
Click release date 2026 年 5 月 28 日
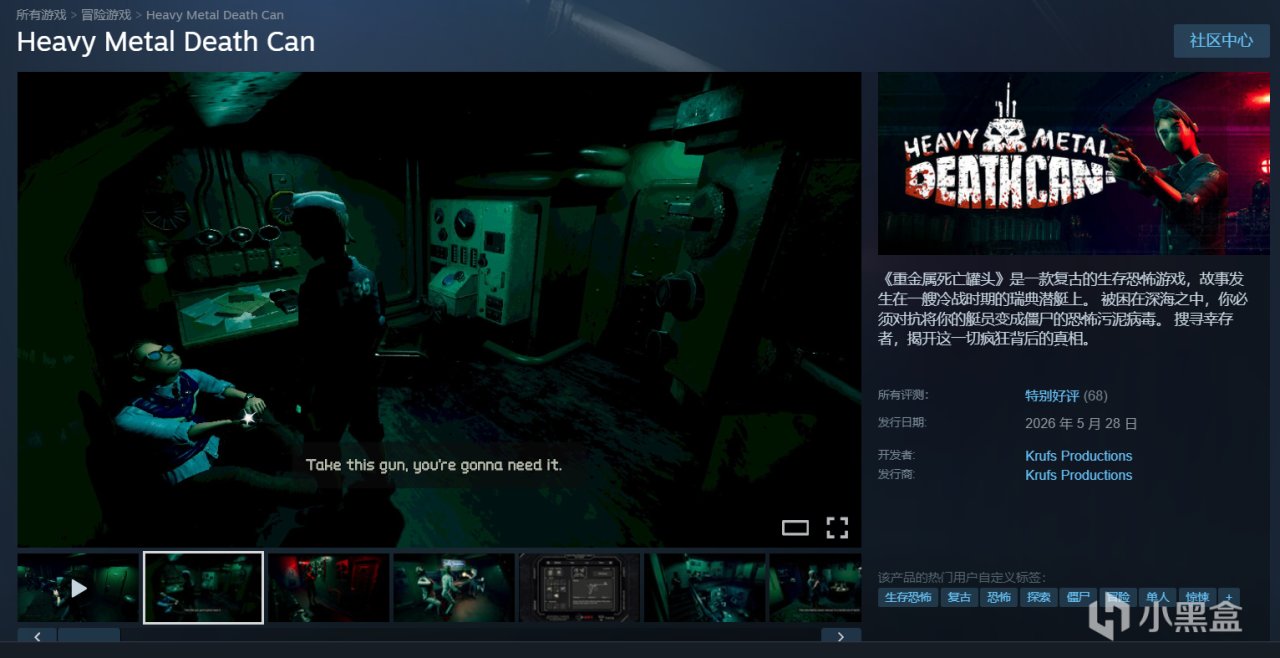1081,423
